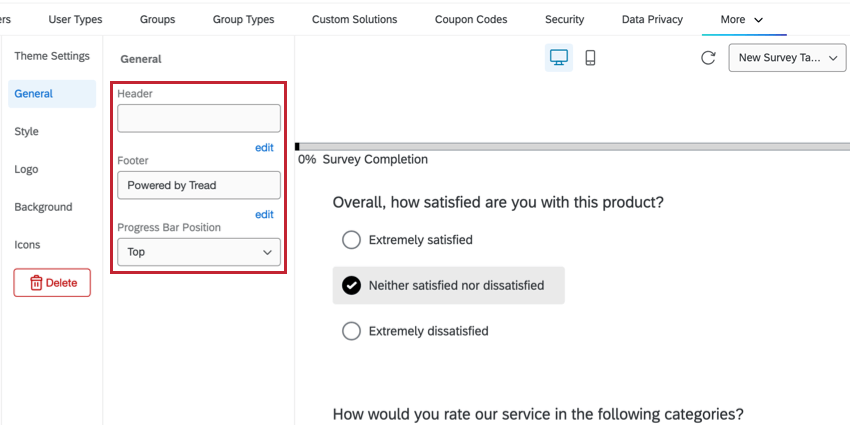
Task: Click the trash icon on Delete
Action: [x=36, y=283]
